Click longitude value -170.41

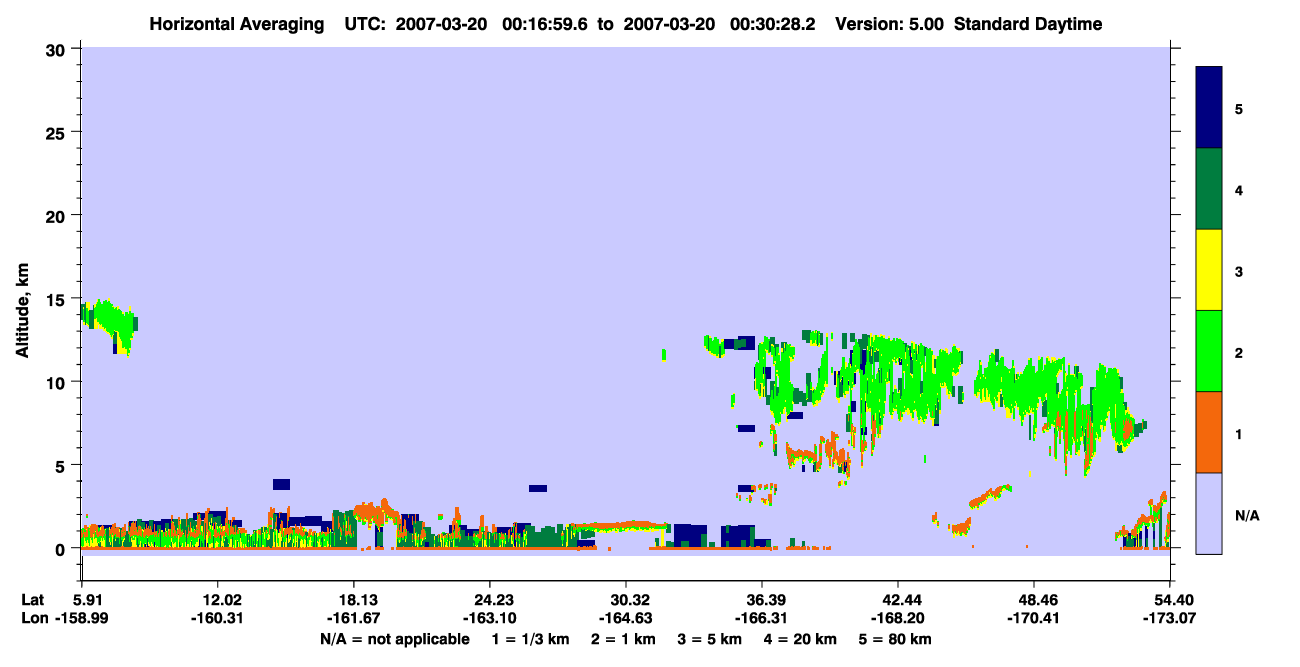coord(1032,619)
